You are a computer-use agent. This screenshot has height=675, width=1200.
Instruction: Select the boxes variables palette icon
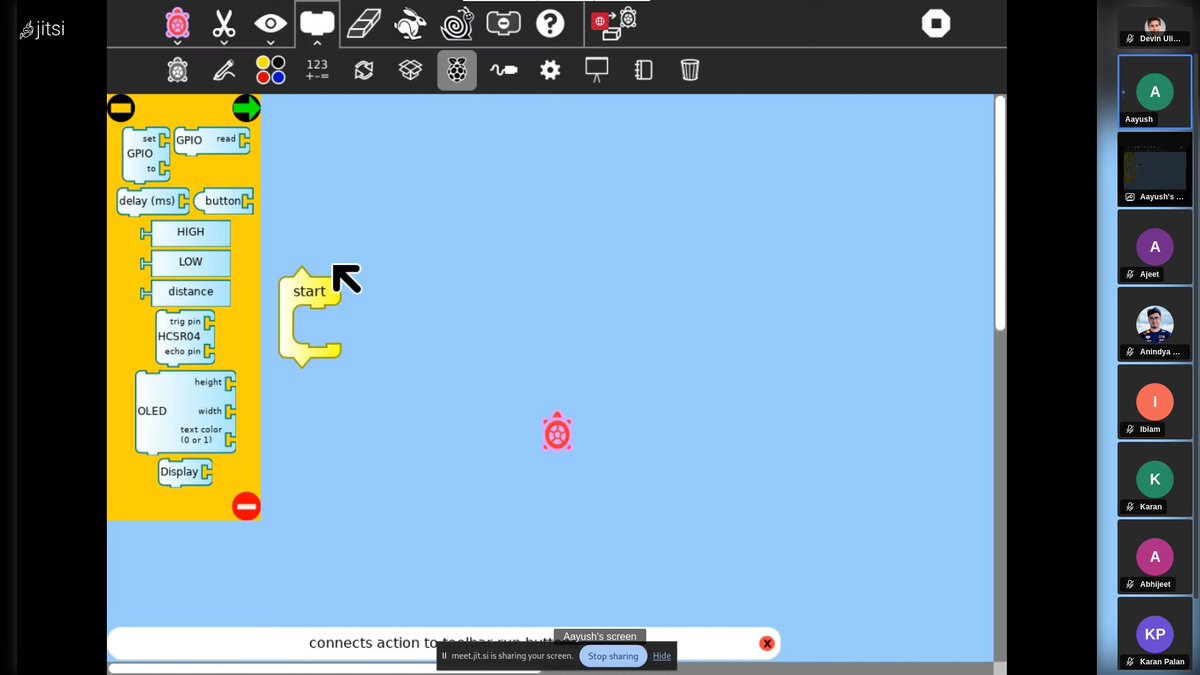click(x=410, y=70)
